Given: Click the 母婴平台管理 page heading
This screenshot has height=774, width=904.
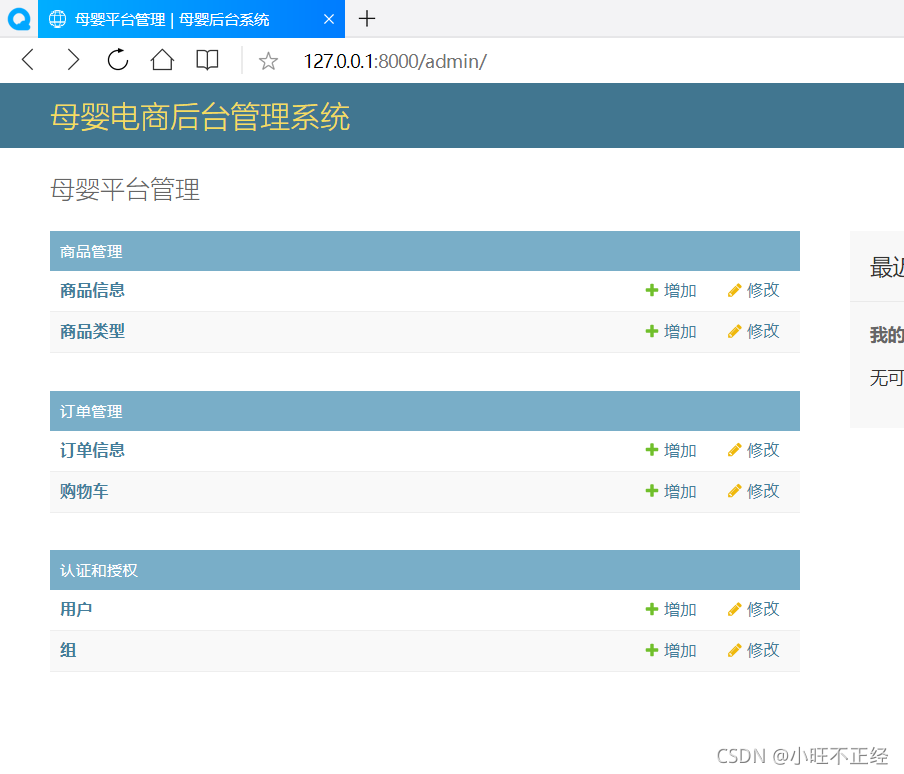Looking at the screenshot, I should [x=125, y=190].
